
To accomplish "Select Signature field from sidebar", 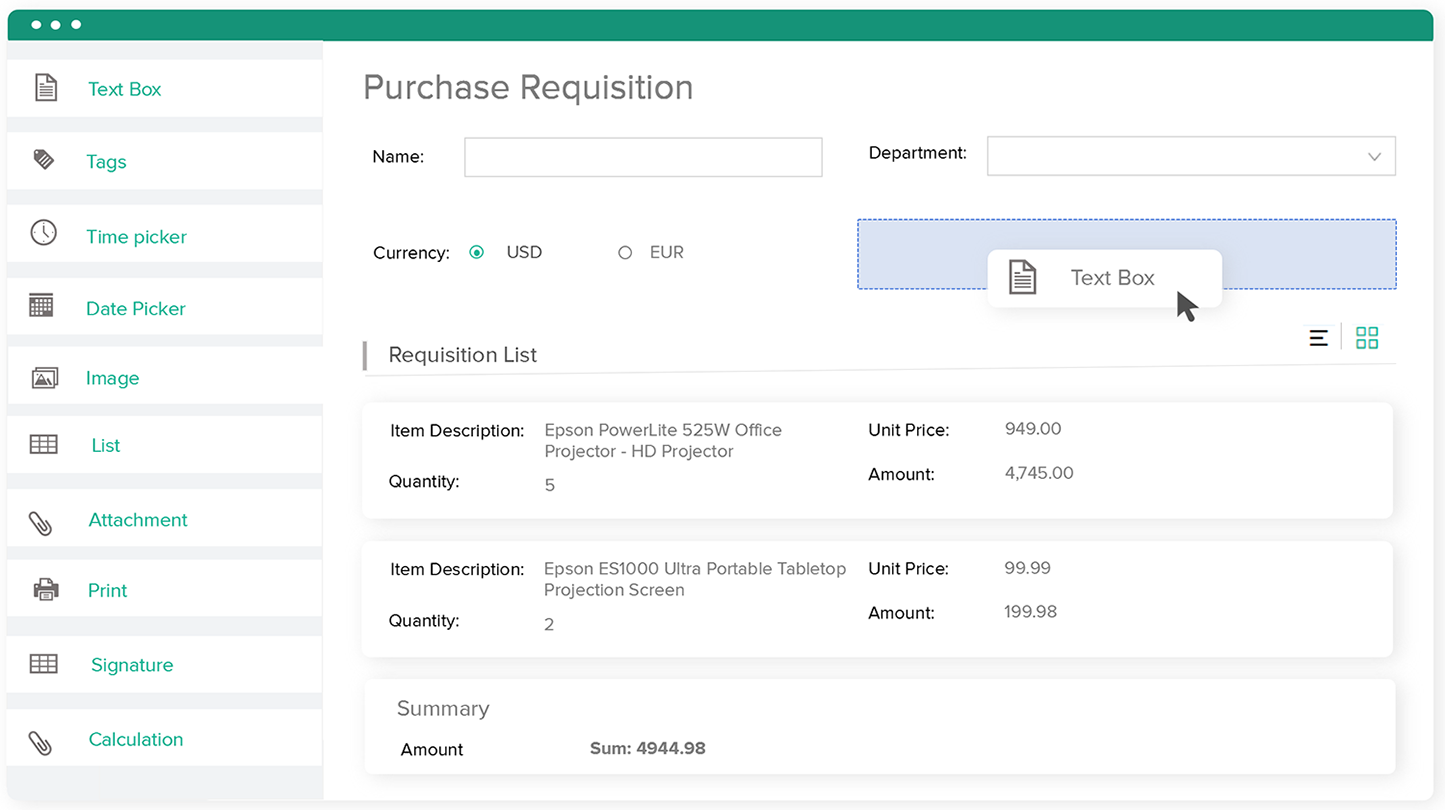I will pos(131,665).
